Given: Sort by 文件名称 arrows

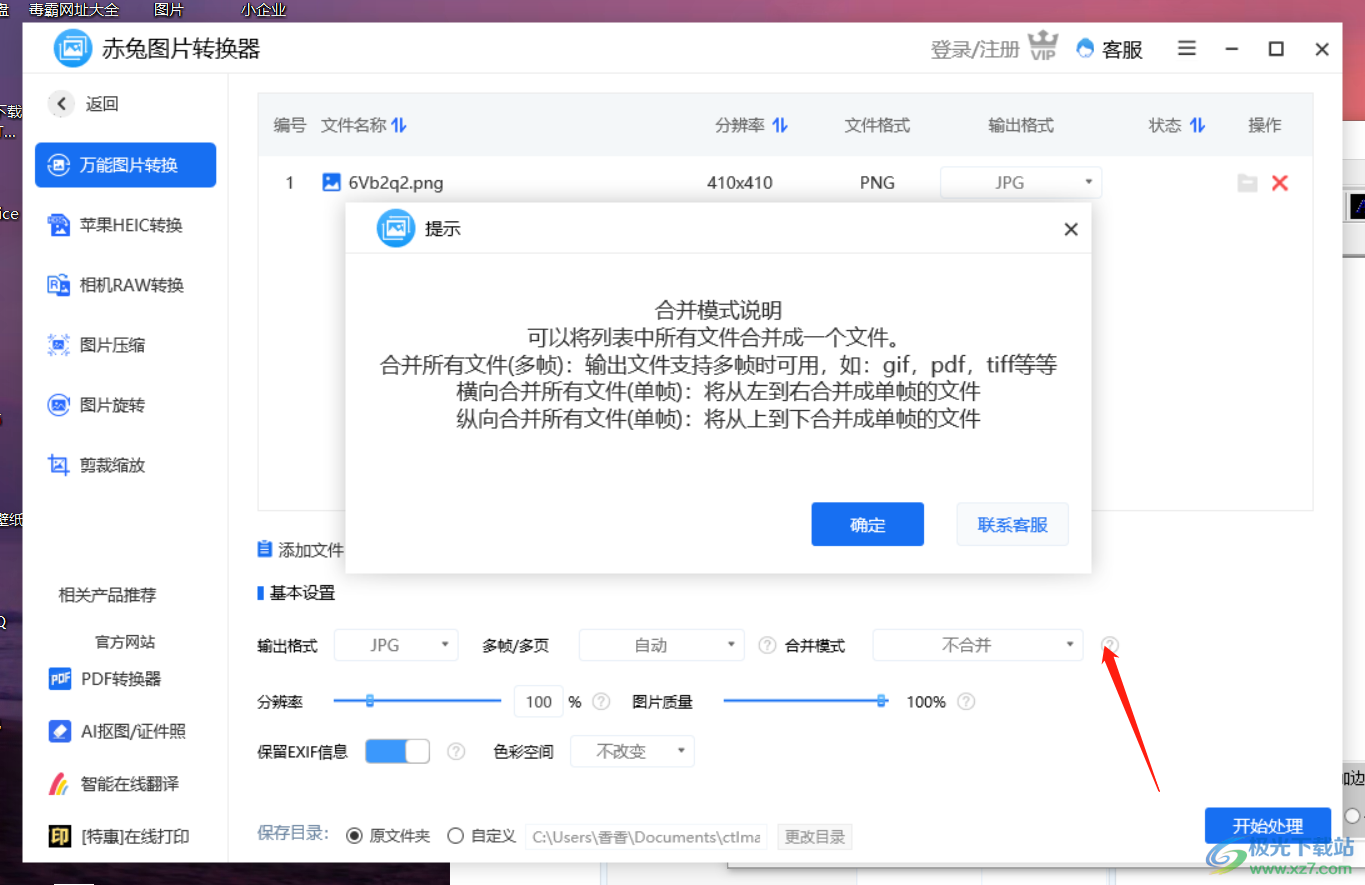Looking at the screenshot, I should (399, 125).
